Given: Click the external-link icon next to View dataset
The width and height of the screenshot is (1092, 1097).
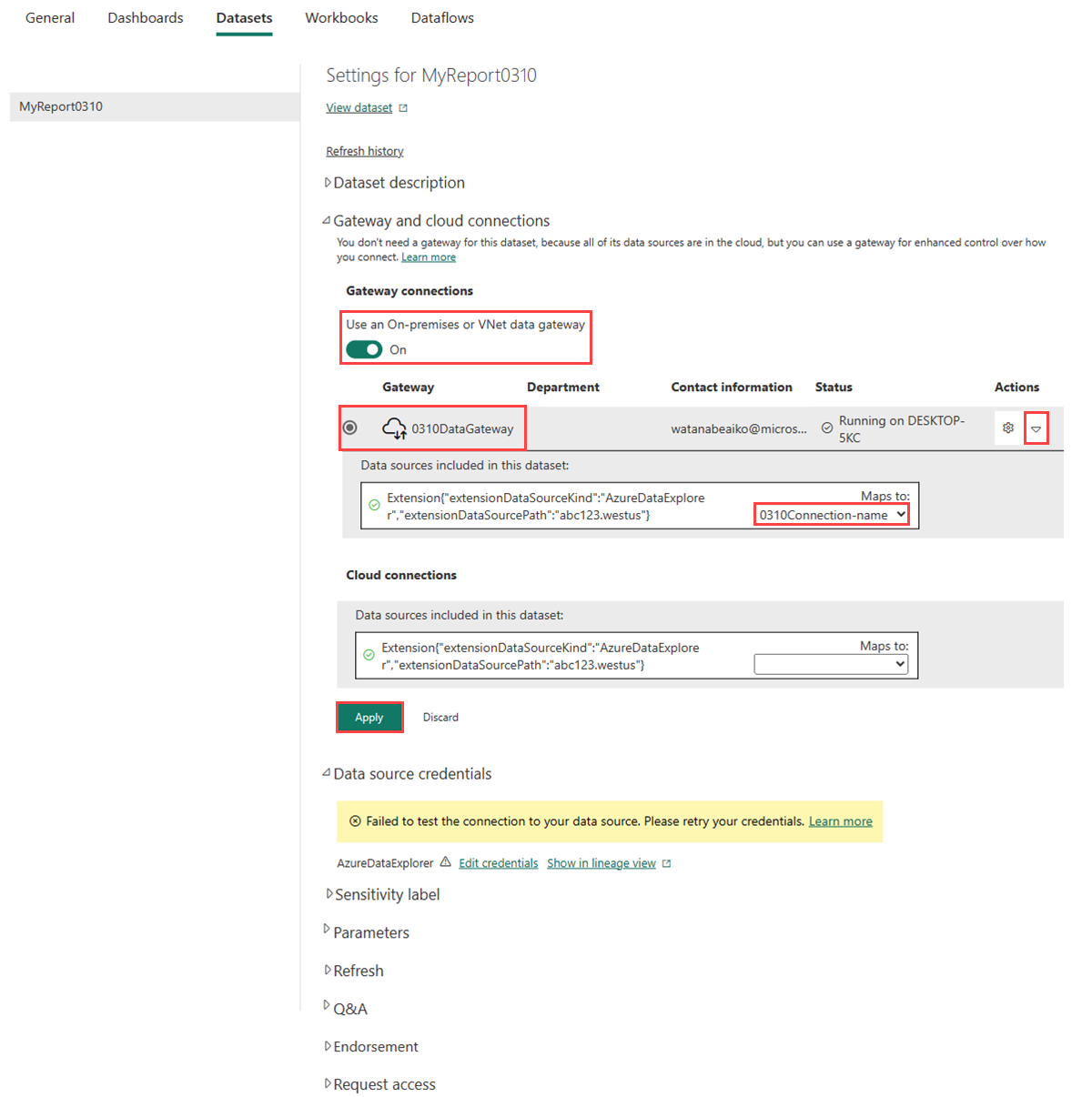Looking at the screenshot, I should pyautogui.click(x=404, y=106).
